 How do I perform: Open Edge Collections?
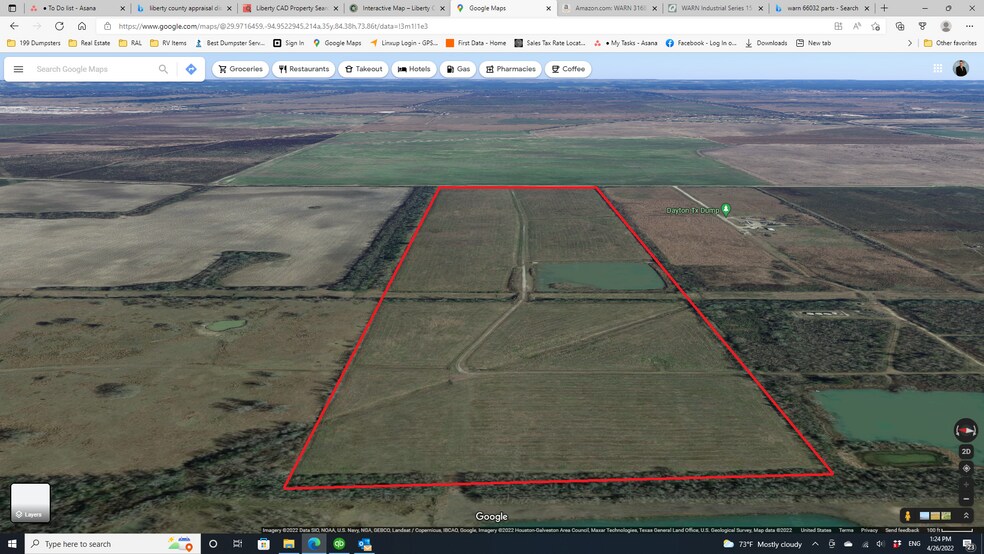[x=900, y=26]
